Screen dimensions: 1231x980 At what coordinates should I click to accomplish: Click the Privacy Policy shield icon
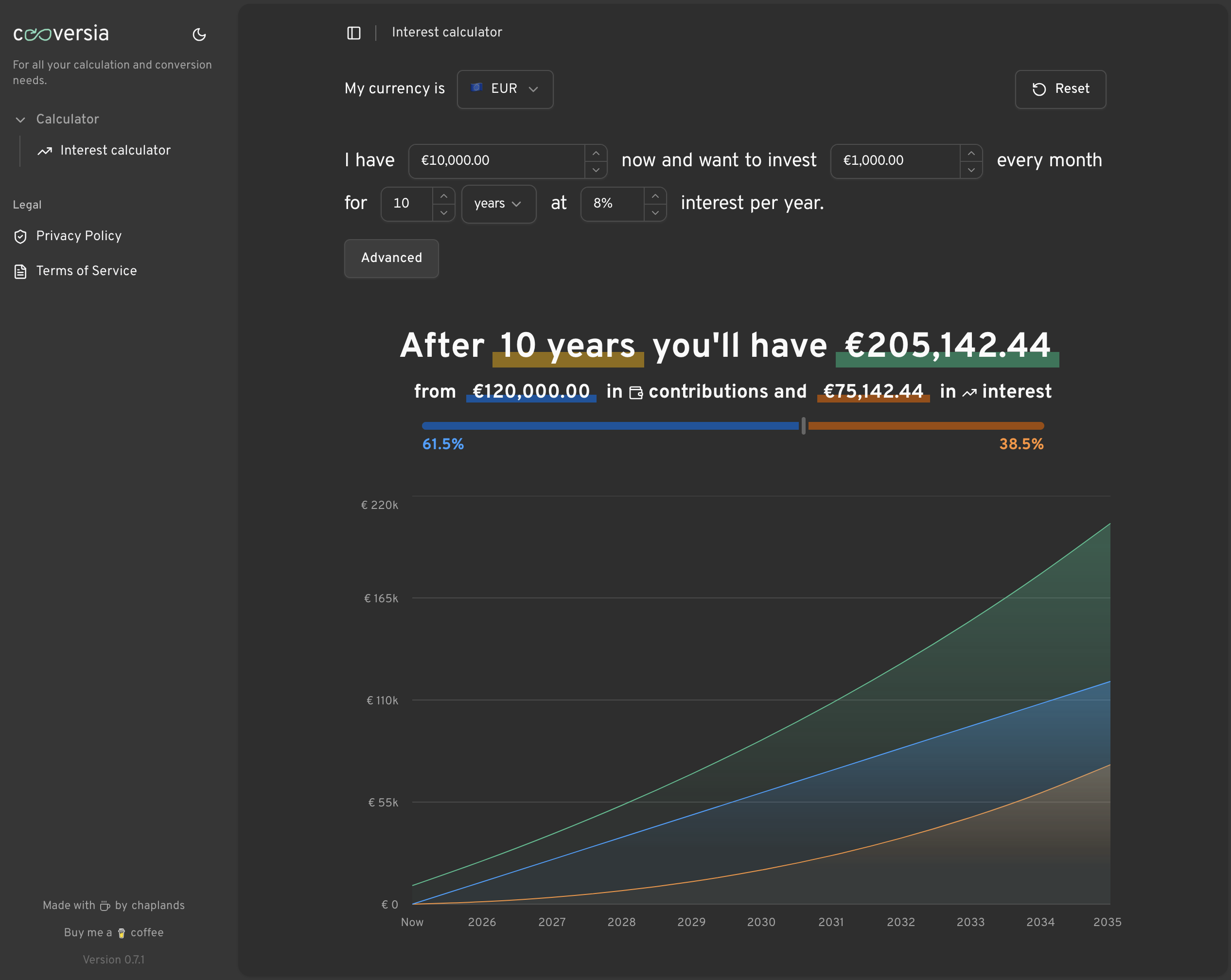[x=20, y=237]
